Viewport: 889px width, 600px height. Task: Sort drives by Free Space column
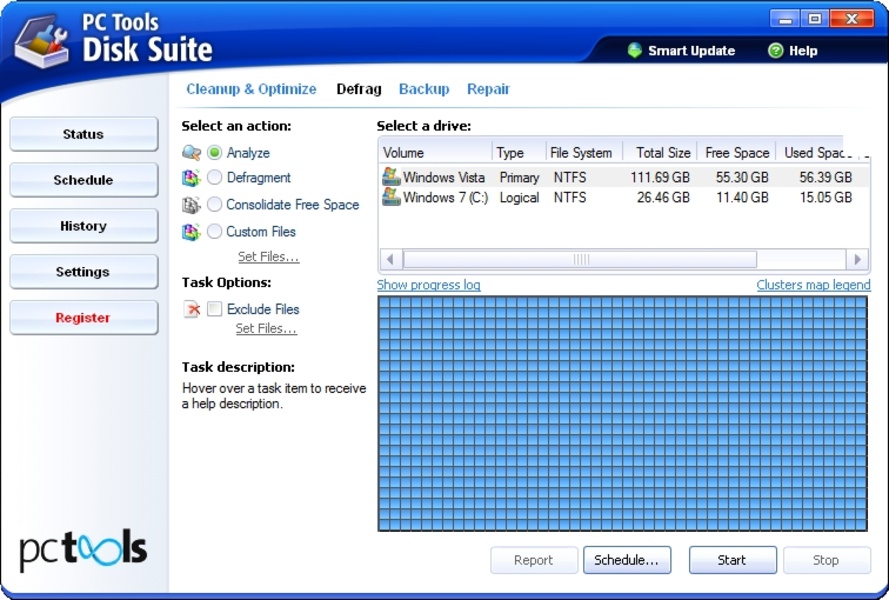tap(736, 153)
